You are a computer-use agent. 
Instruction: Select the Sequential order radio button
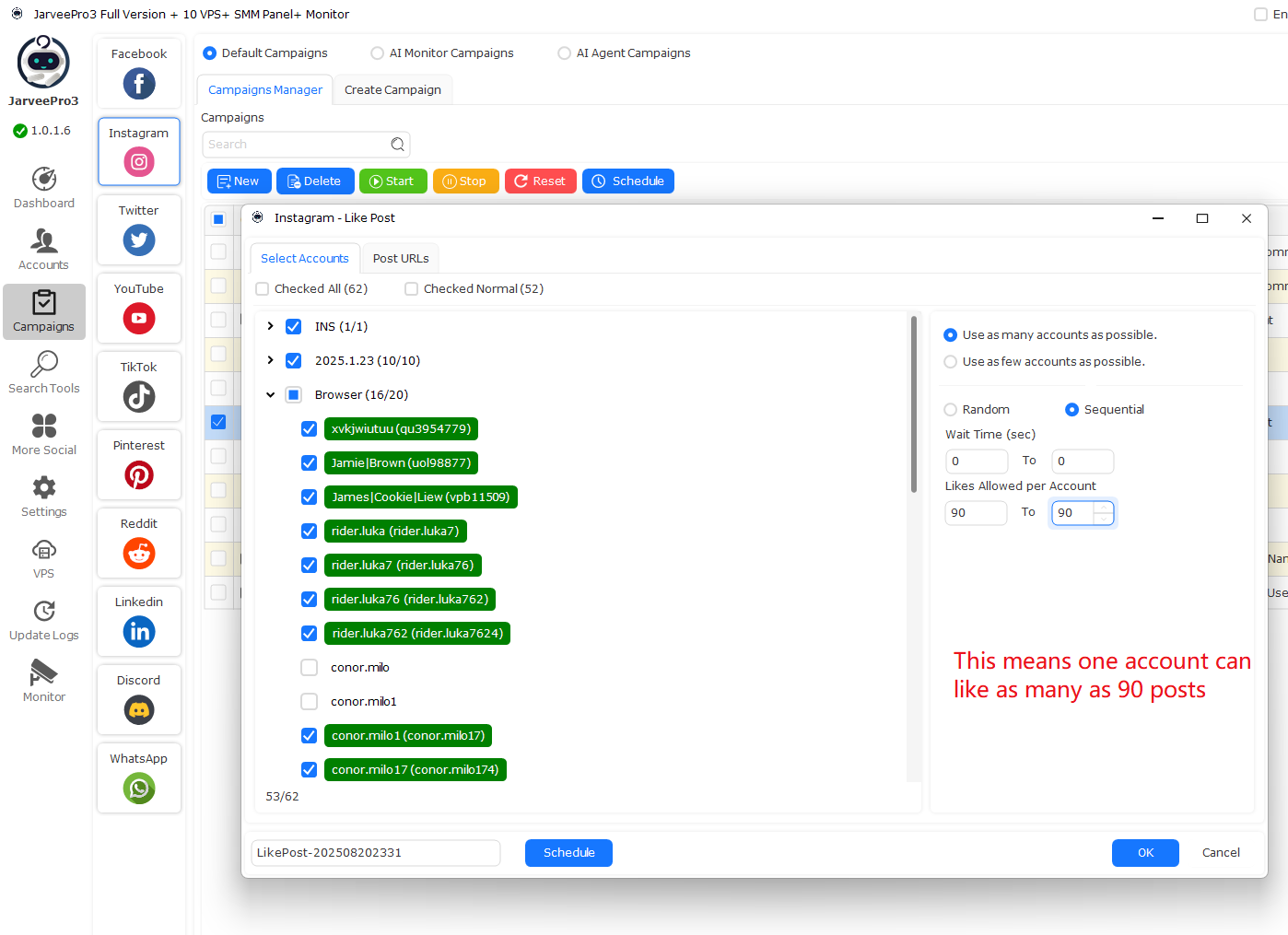pyautogui.click(x=1071, y=410)
